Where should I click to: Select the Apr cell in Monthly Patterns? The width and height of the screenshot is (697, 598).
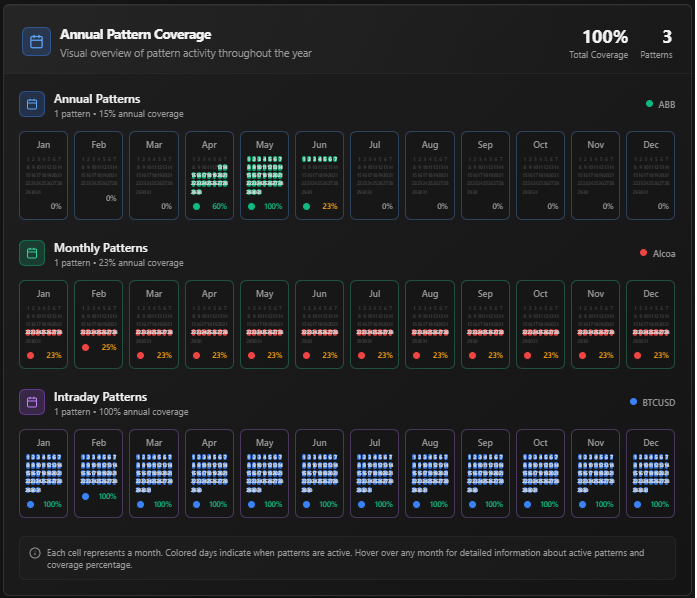click(x=209, y=324)
